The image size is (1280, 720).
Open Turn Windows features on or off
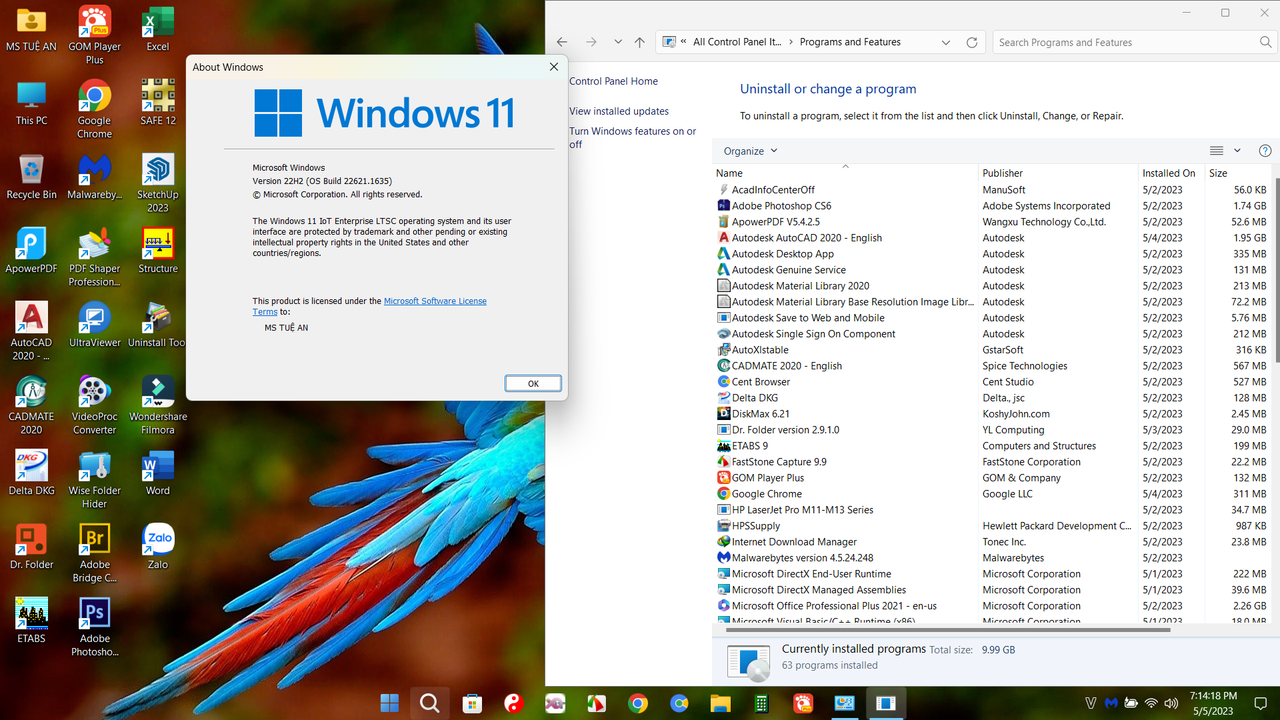(x=633, y=138)
